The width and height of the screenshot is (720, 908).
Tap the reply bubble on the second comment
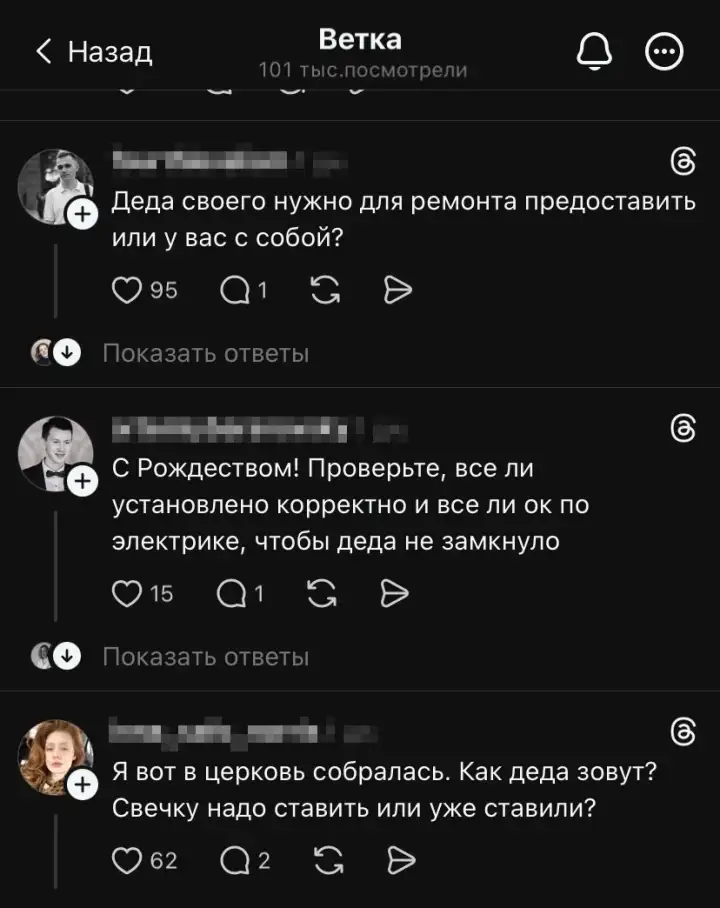[234, 593]
